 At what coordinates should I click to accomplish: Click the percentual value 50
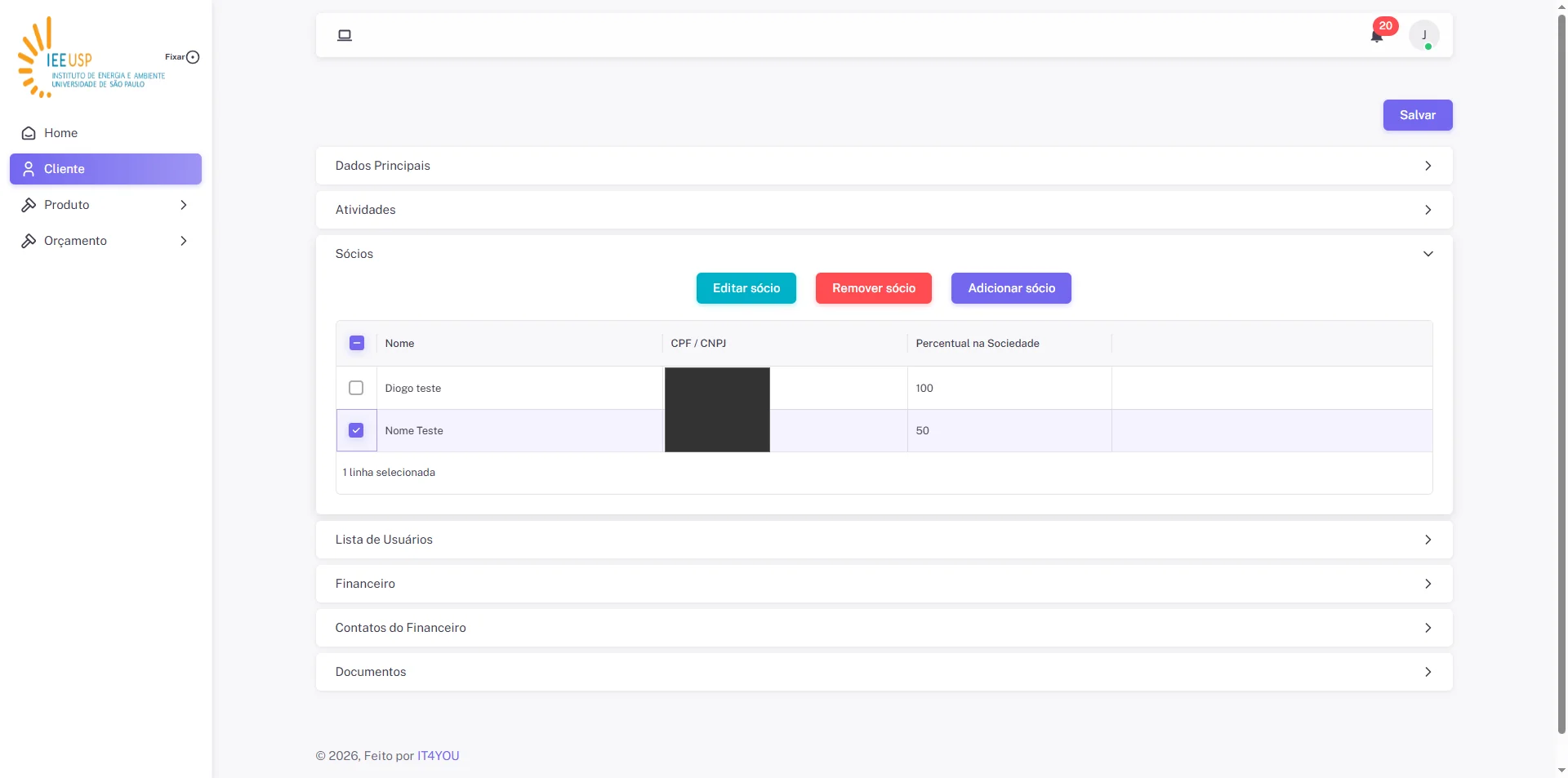[922, 430]
